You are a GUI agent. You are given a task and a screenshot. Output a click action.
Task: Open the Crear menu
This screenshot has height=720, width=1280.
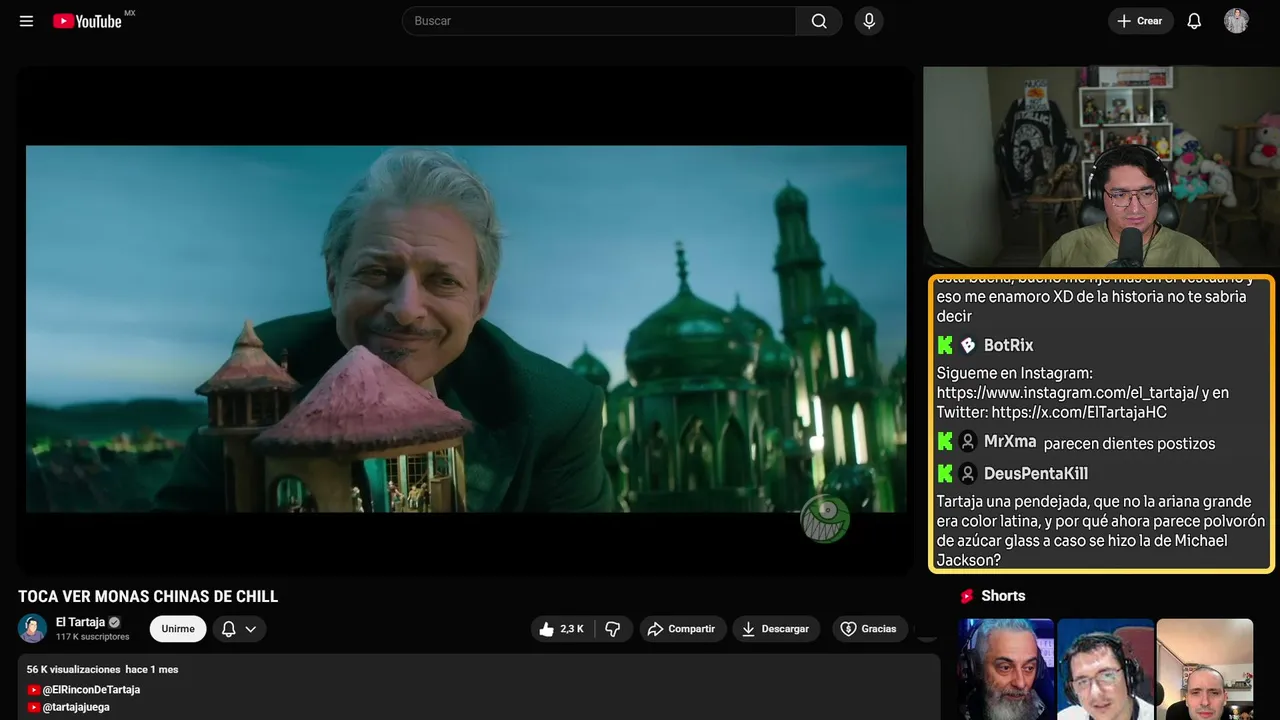[x=1140, y=21]
